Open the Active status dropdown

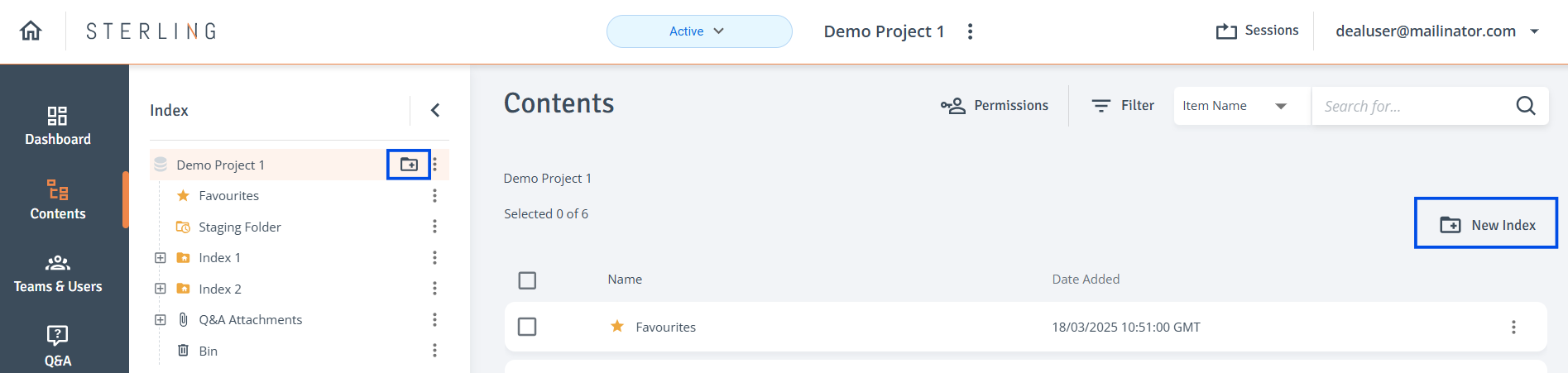coord(699,31)
